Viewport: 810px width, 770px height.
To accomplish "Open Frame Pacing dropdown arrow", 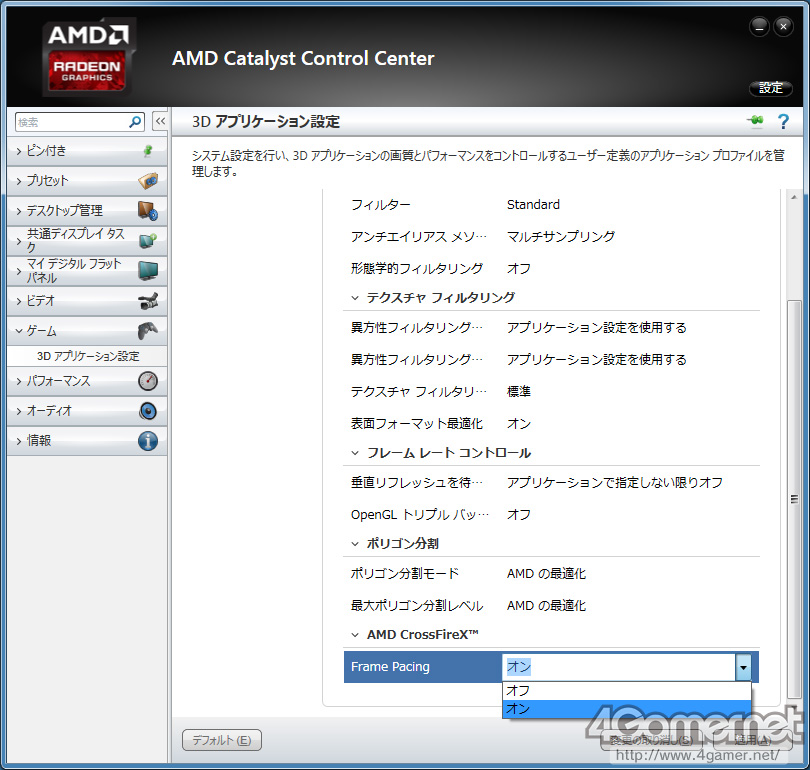I will [743, 667].
